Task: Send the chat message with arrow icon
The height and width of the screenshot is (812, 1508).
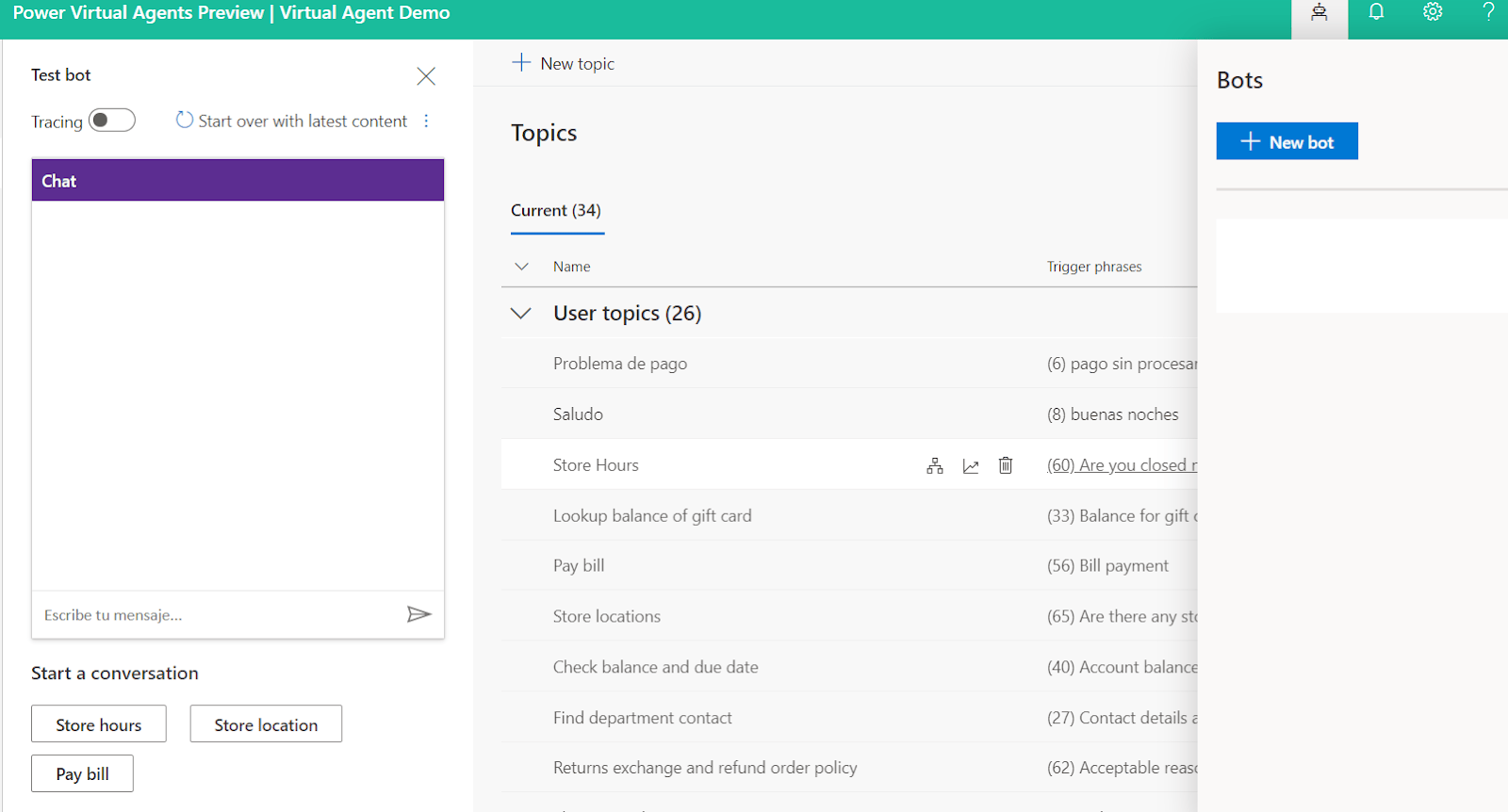Action: [x=418, y=614]
